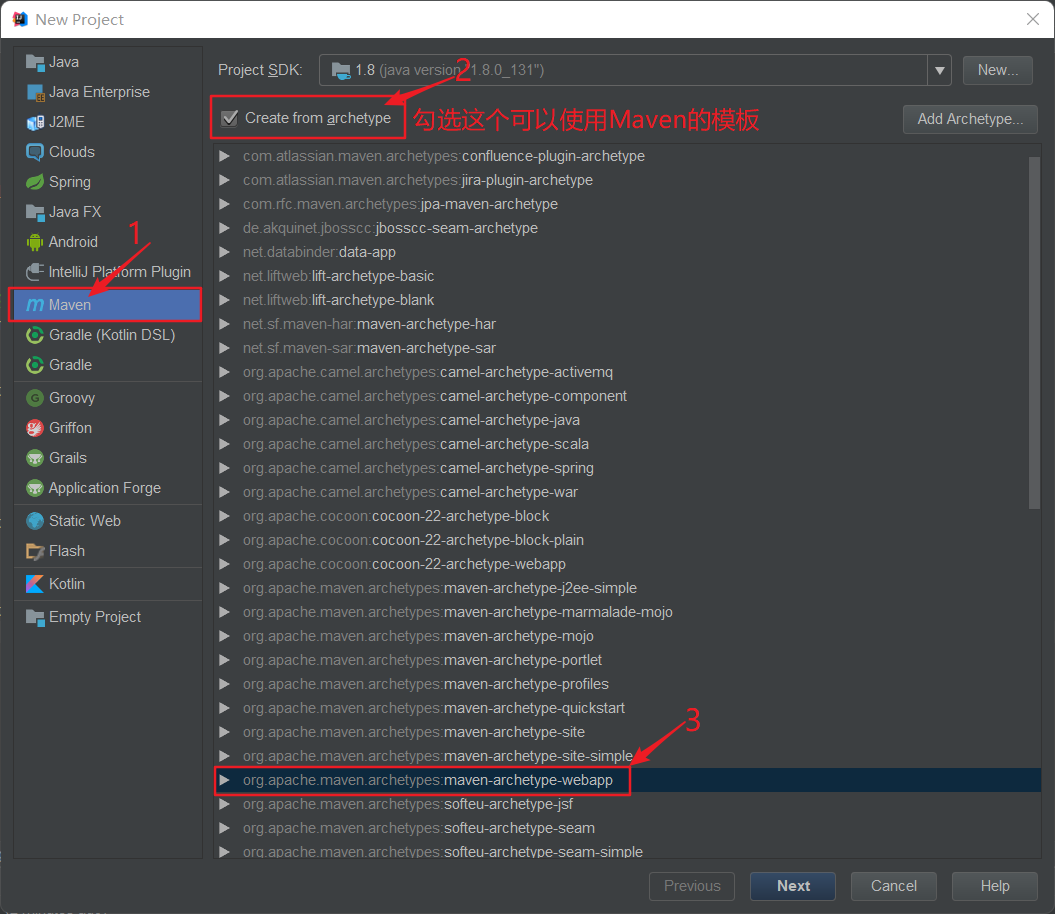Expand softeu-archetype-jsf arrow
This screenshot has height=914, width=1055.
tap(225, 804)
